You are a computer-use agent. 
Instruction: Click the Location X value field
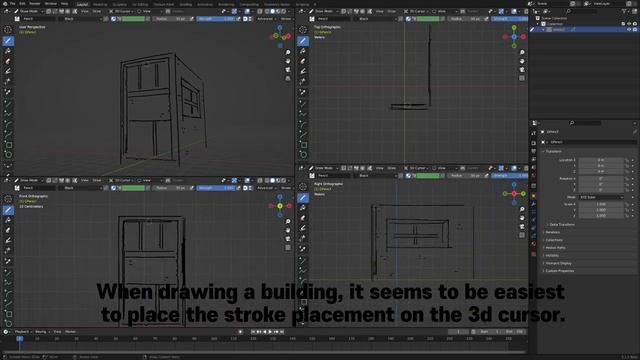(601, 160)
